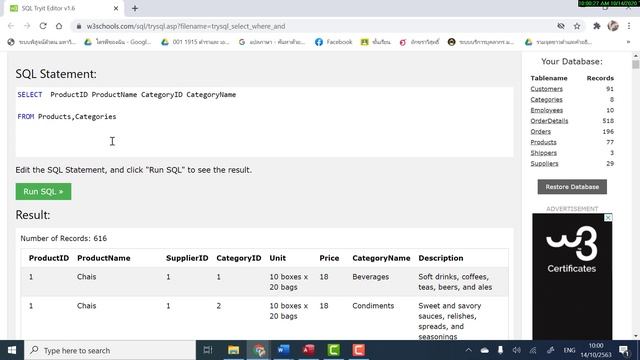This screenshot has width=640, height=360.
Task: Open the Categories table link
Action: 546,100
